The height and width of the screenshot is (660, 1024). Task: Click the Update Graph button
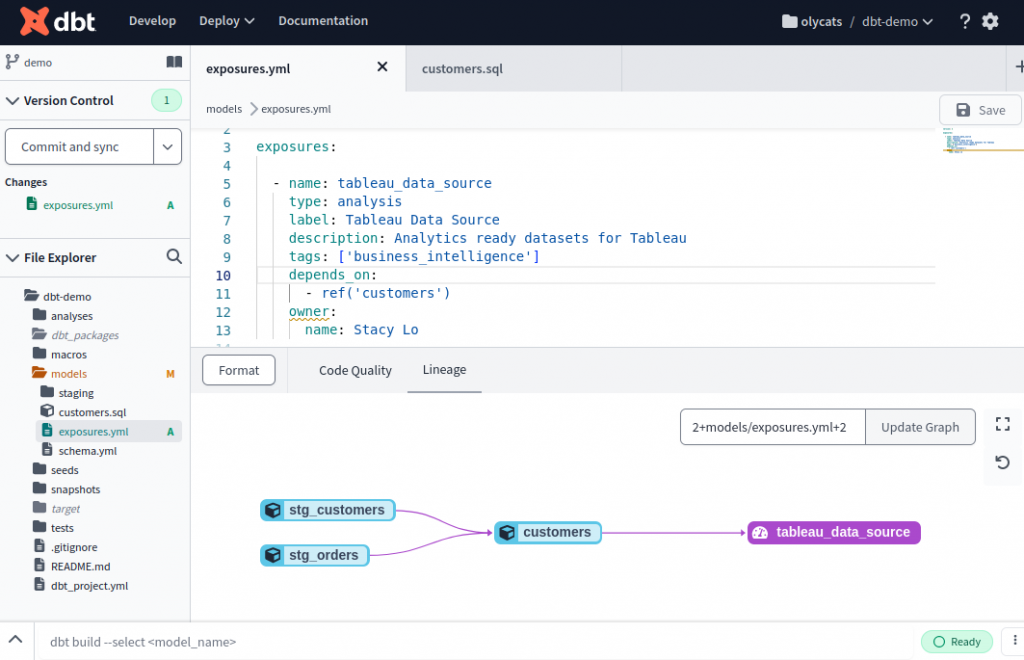click(920, 427)
